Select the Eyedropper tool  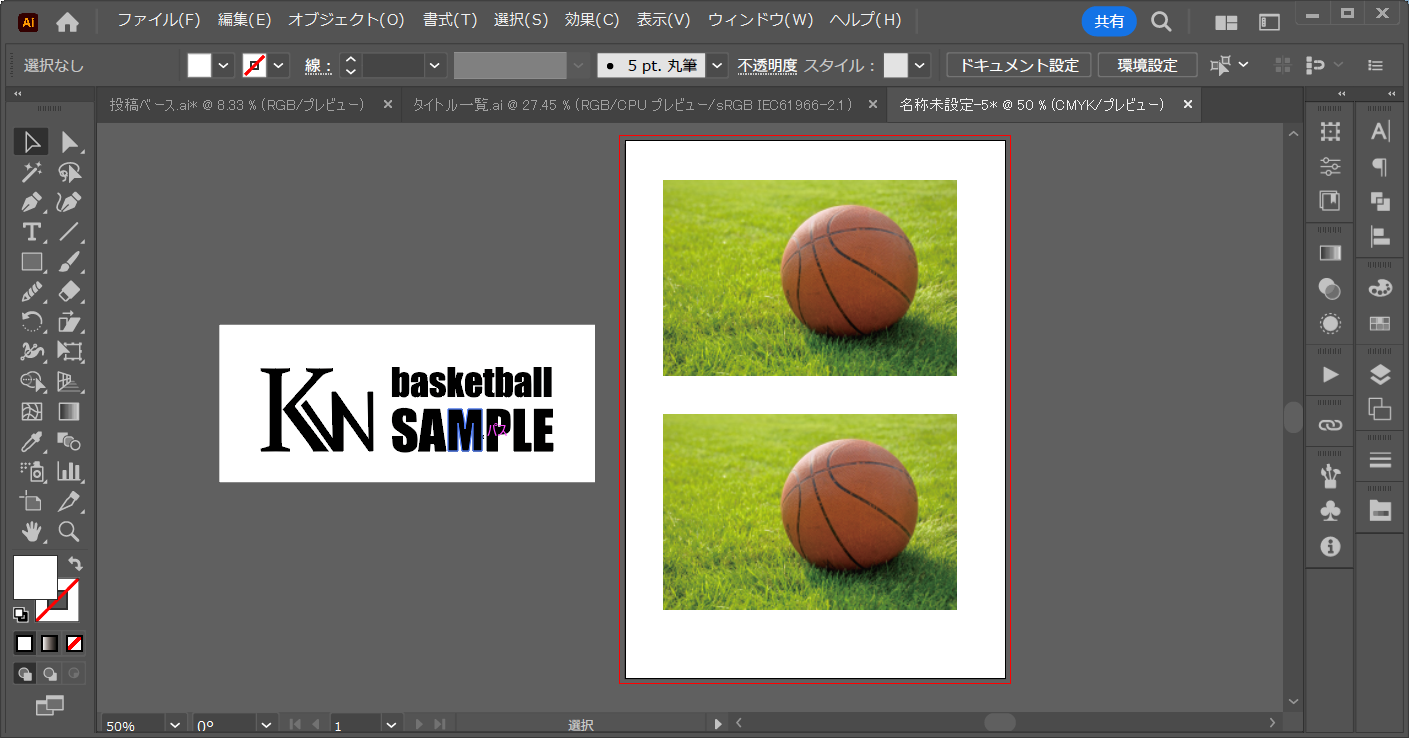tap(32, 441)
